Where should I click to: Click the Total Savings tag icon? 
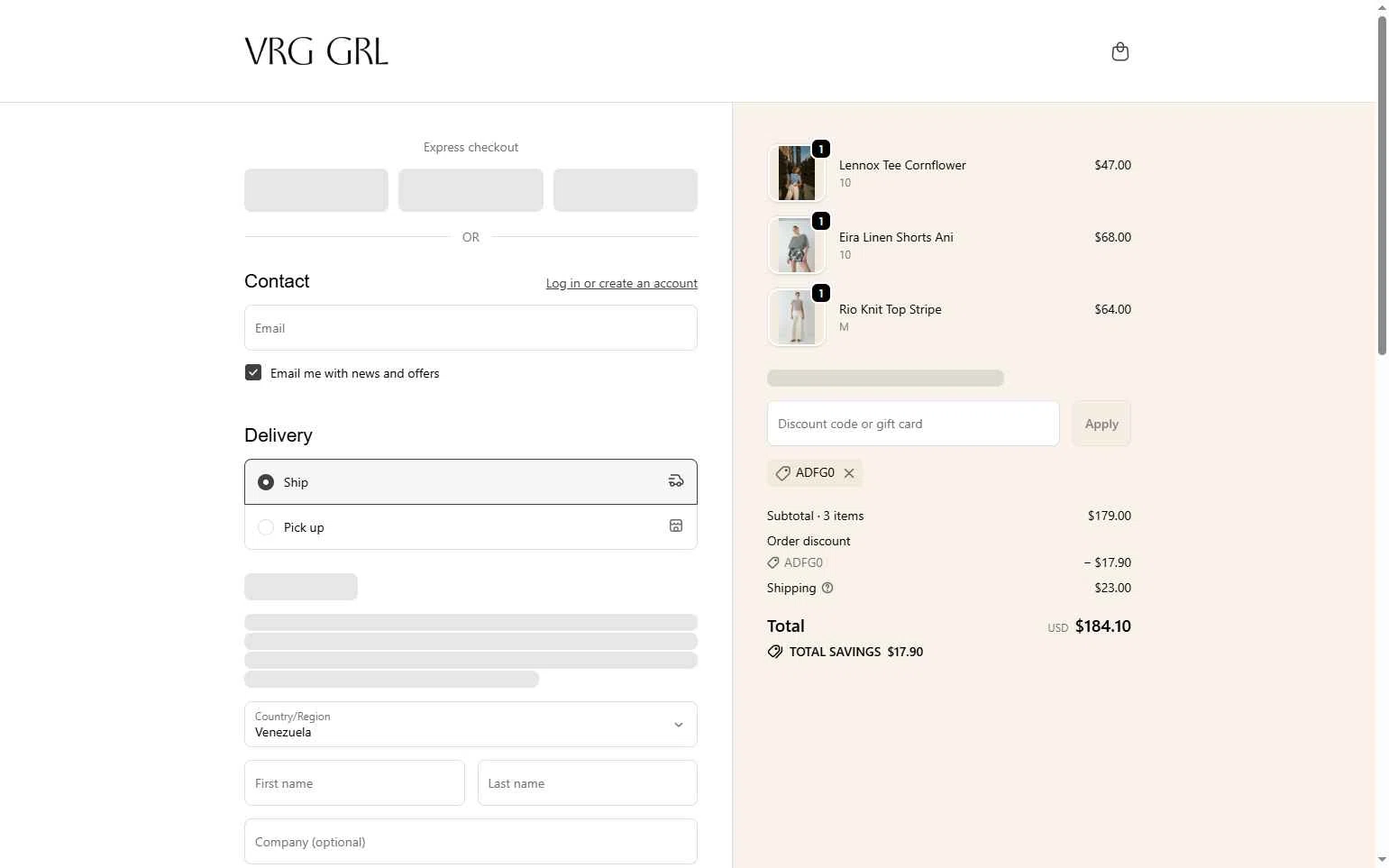(775, 652)
